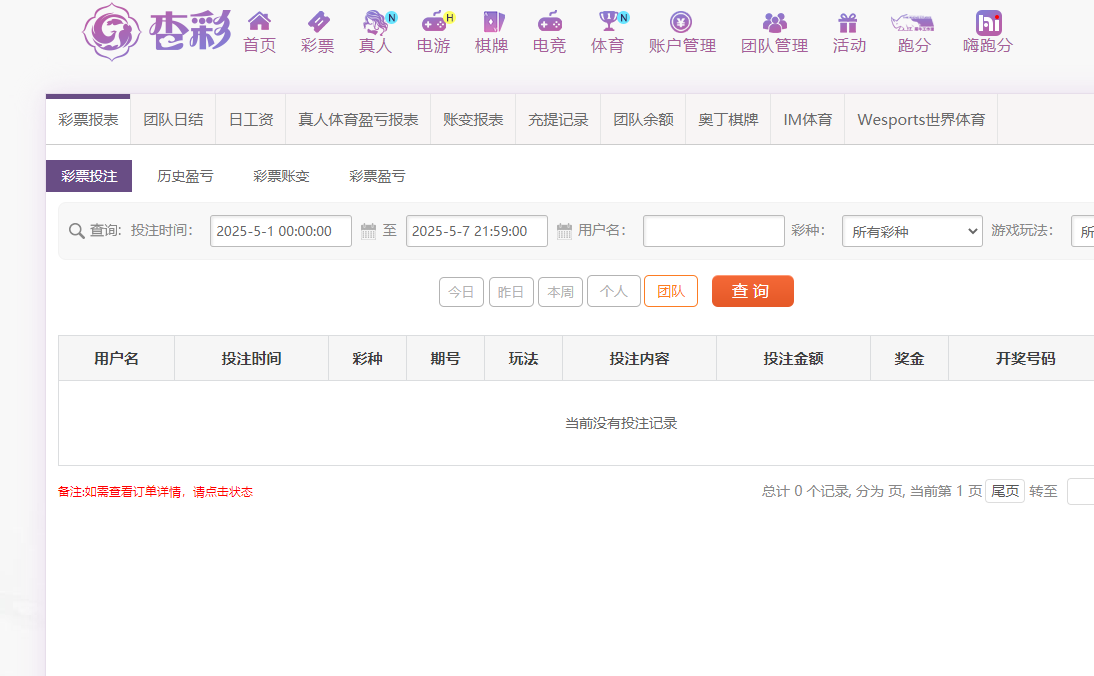
Task: Toggle the 团队 filter option
Action: tap(671, 291)
